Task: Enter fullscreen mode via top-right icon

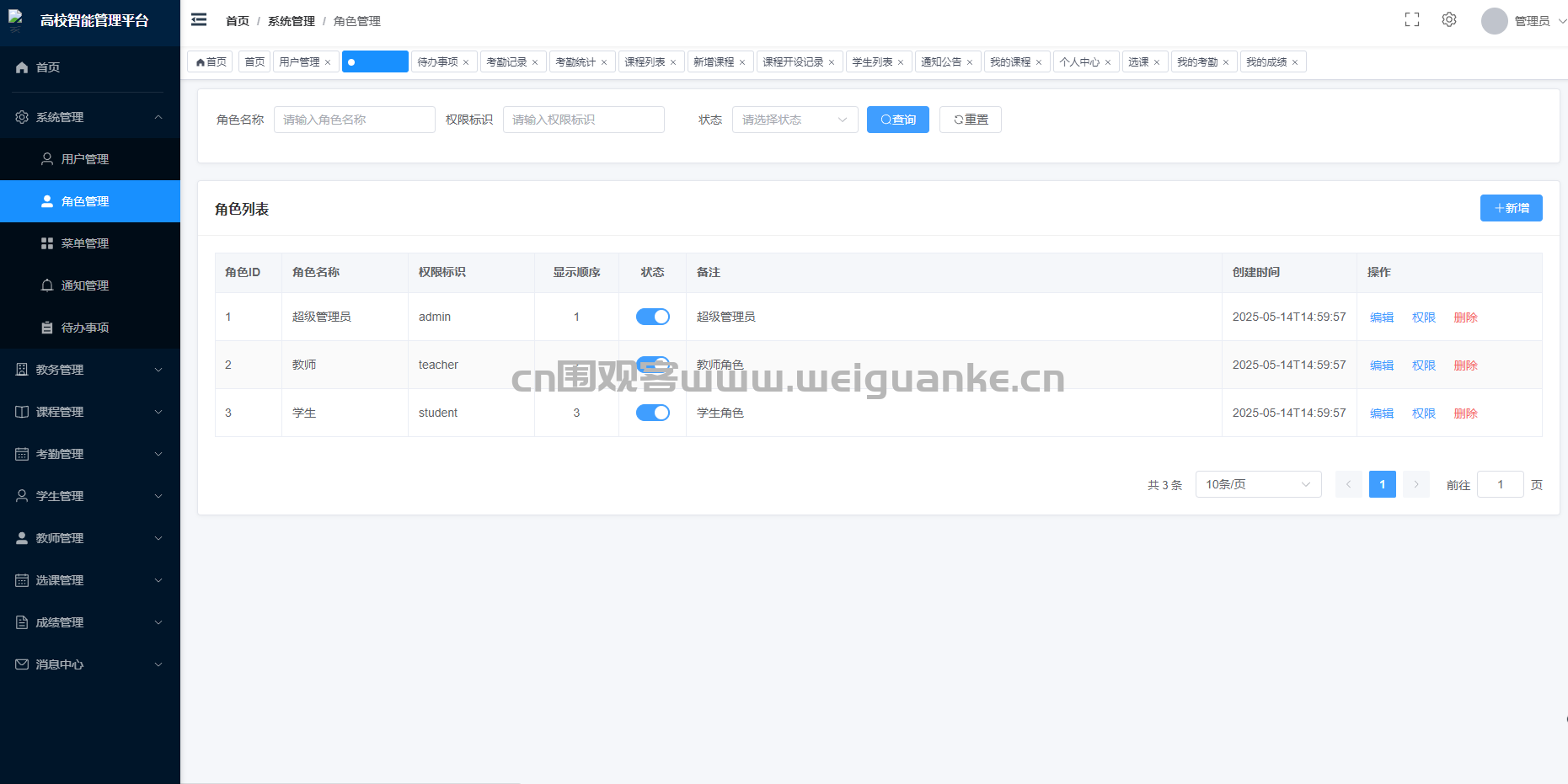Action: click(1412, 20)
